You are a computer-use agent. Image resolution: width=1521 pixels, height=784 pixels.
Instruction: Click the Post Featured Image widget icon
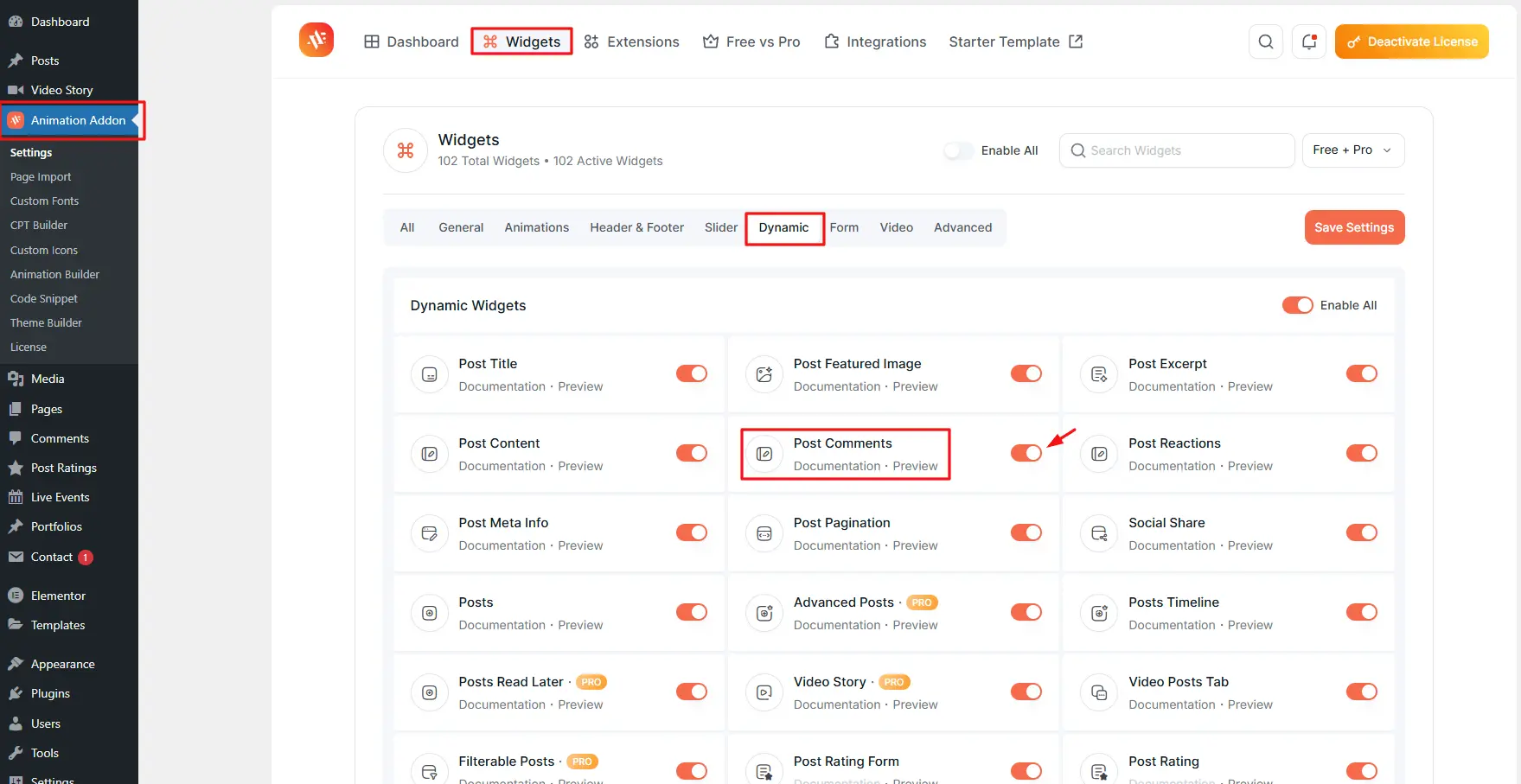click(764, 374)
